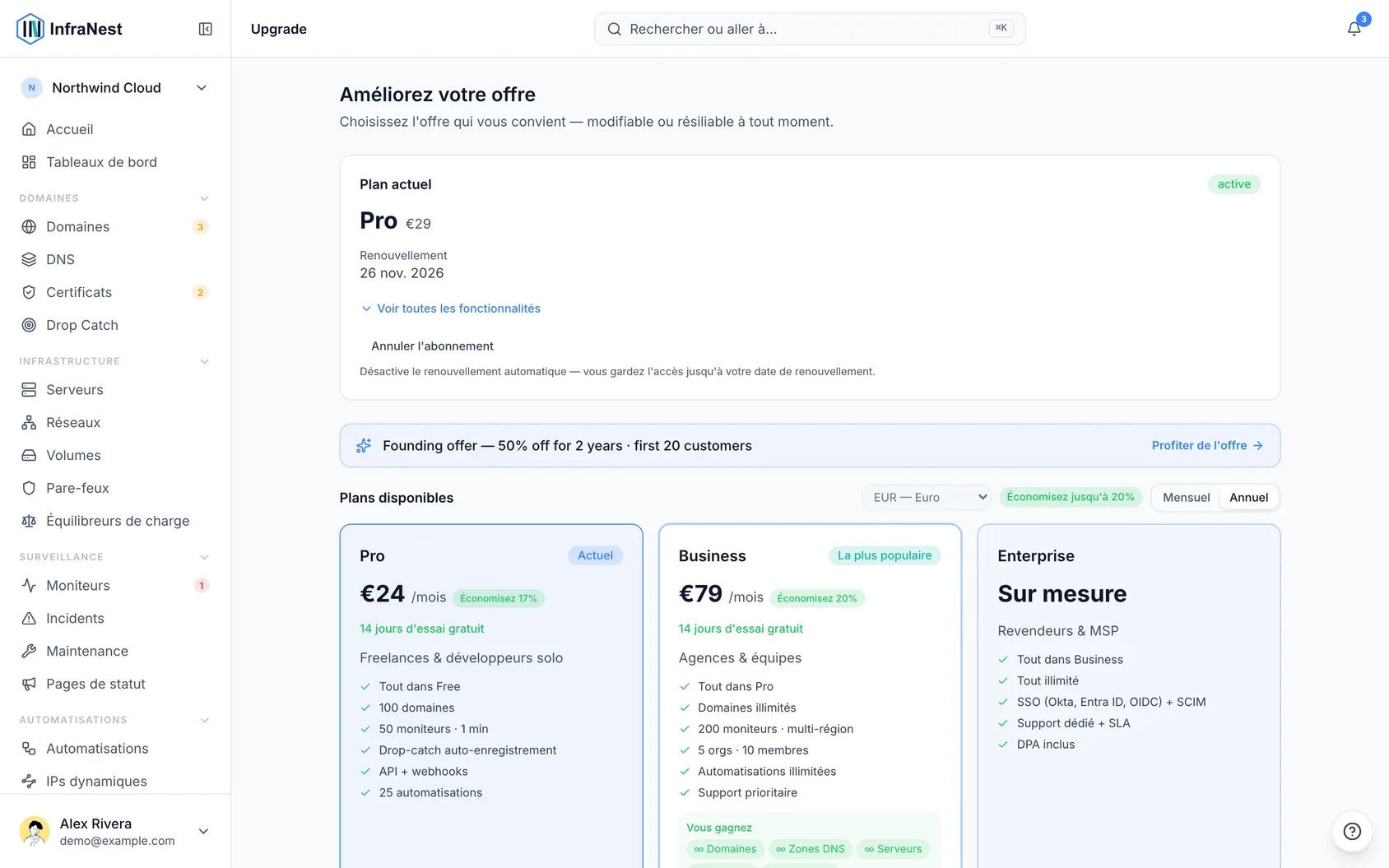
Task: Open notifications bell icon
Action: pyautogui.click(x=1354, y=29)
